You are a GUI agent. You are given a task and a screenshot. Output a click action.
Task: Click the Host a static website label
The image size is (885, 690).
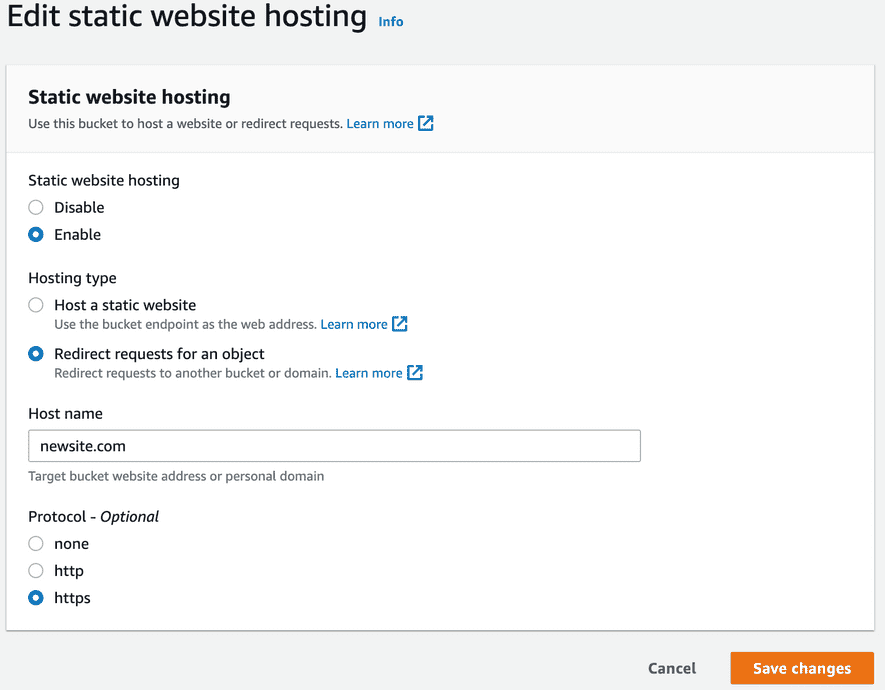[125, 305]
